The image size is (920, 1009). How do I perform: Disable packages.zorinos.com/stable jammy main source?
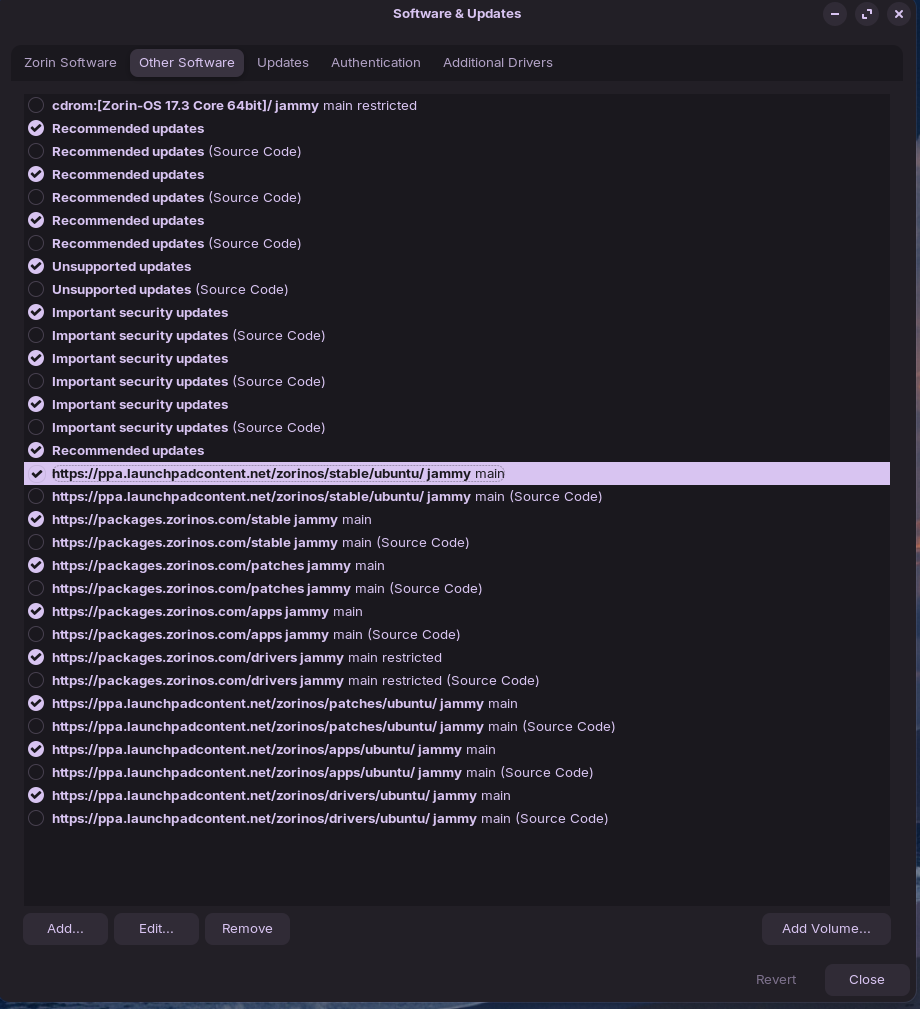pyautogui.click(x=36, y=520)
